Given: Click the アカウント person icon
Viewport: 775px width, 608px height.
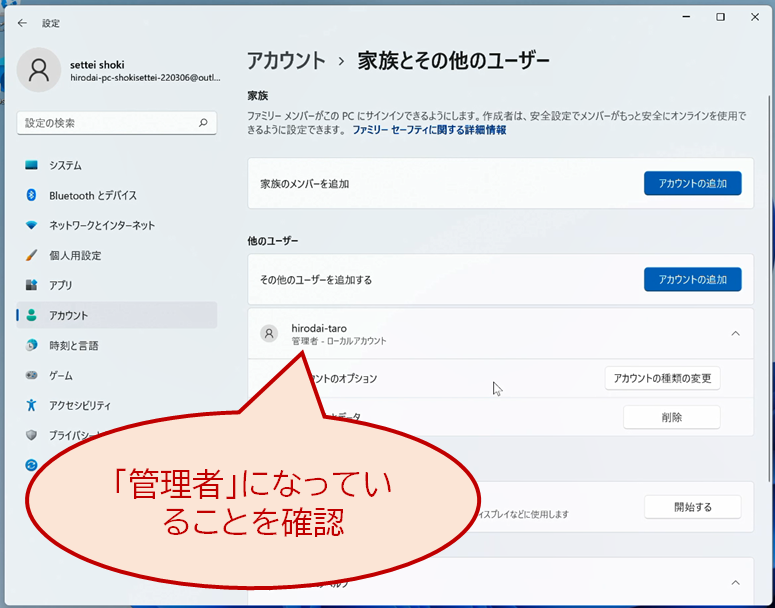Looking at the screenshot, I should click(x=31, y=315).
